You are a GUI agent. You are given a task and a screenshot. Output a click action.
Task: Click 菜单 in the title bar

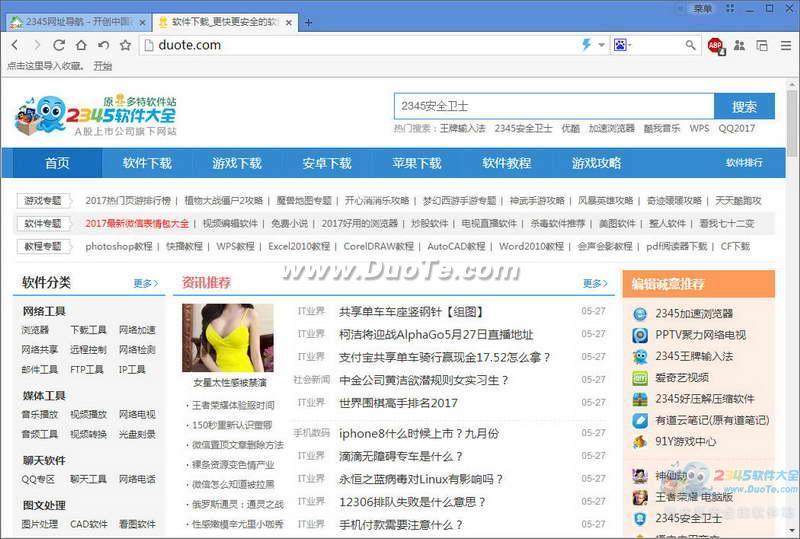point(703,9)
